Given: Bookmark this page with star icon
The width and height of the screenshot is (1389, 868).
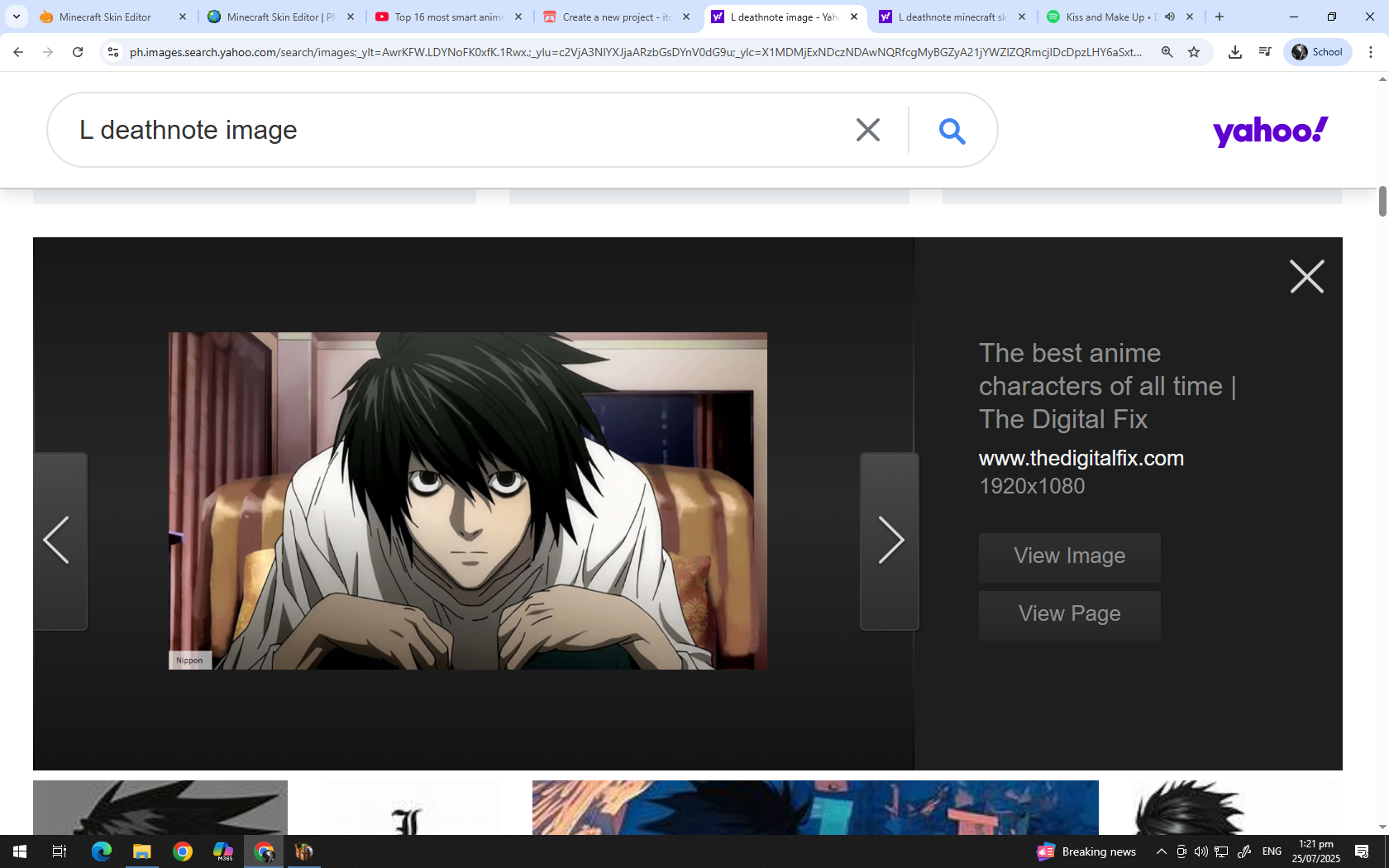Looking at the screenshot, I should pos(1194,52).
